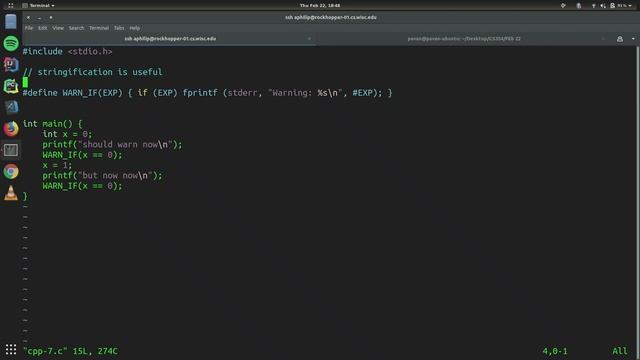The image size is (640, 360).
Task: Expand the system status menu arrow
Action: pos(630,6)
